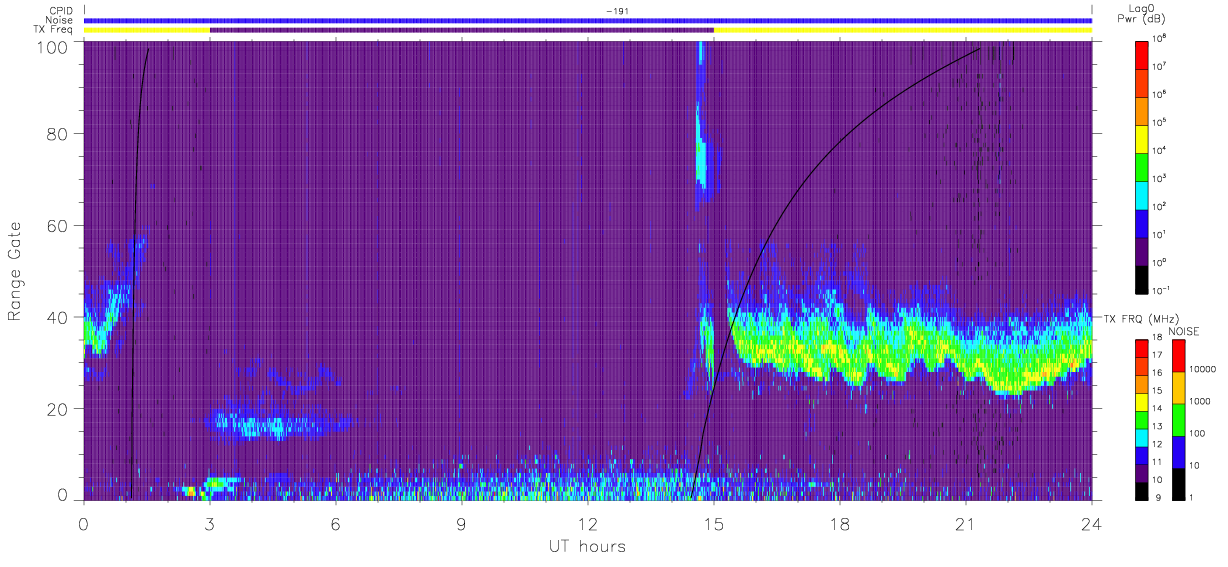The image size is (1228, 567).
Task: Click the red top segment of the Lag0 Pwr colorbar
Action: click(x=1143, y=54)
